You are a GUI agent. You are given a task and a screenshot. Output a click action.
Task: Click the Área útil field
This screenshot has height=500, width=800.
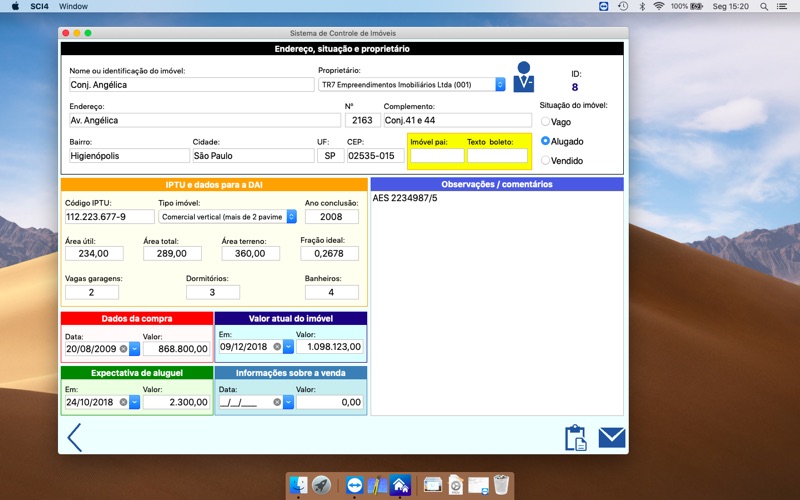94,254
